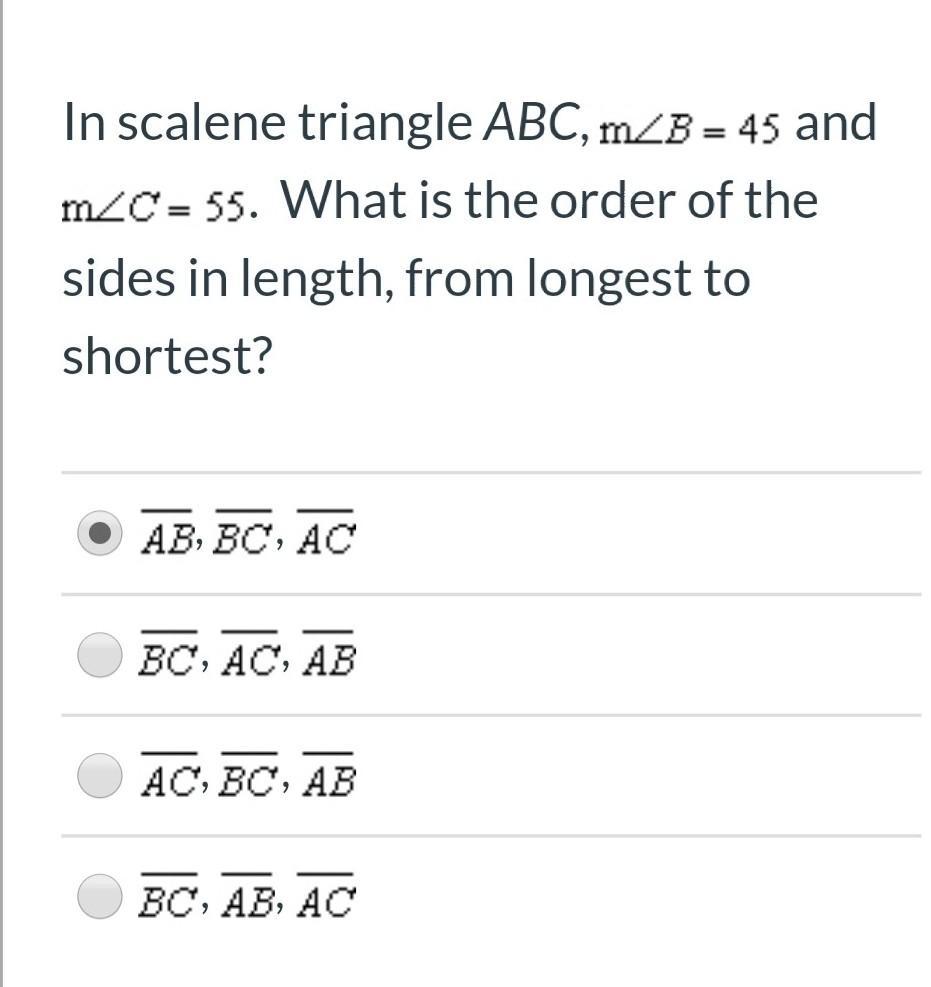Select the BC, AC, AB radio button

click(x=100, y=656)
